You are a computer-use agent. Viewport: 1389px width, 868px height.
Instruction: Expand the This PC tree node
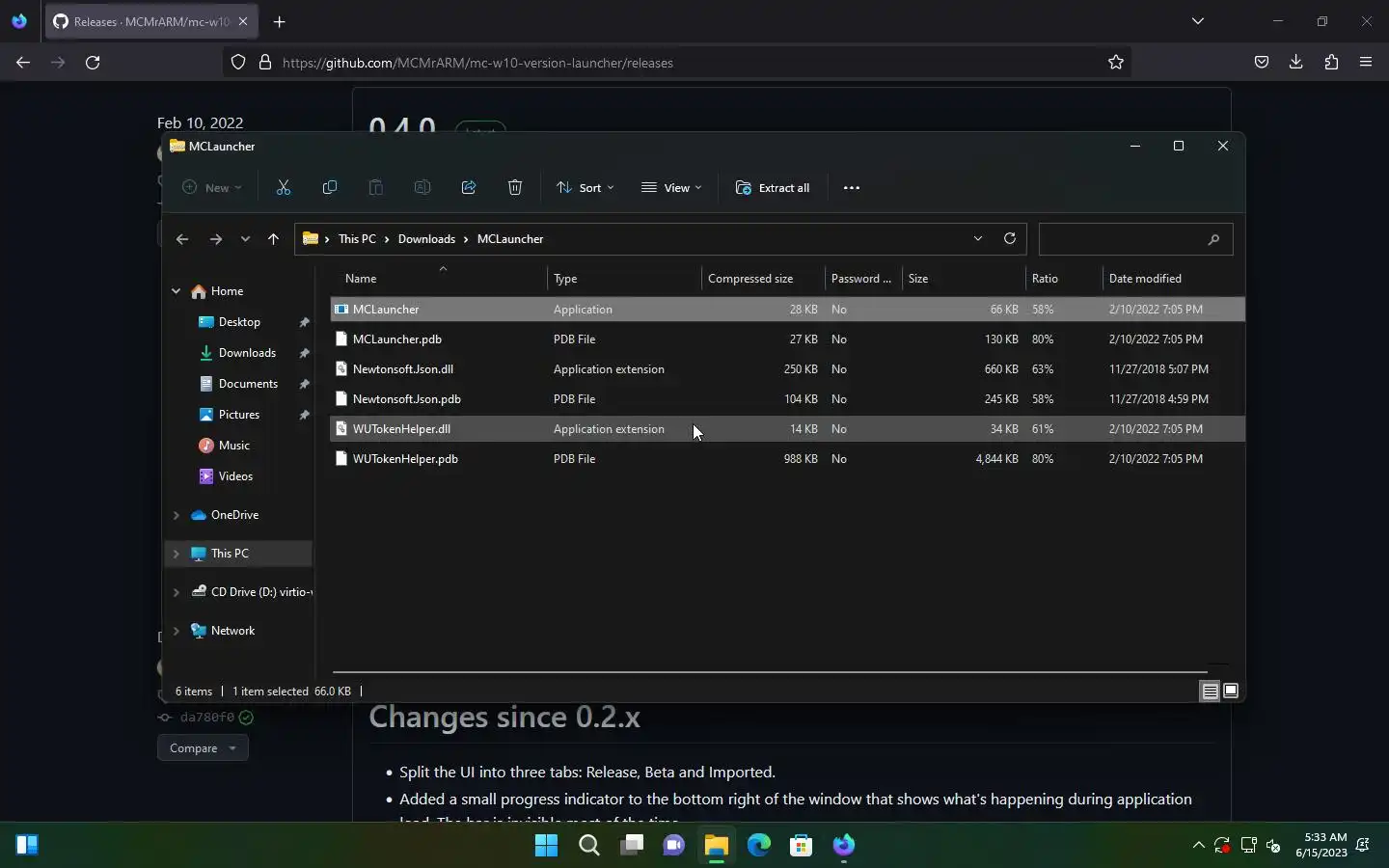point(177,554)
